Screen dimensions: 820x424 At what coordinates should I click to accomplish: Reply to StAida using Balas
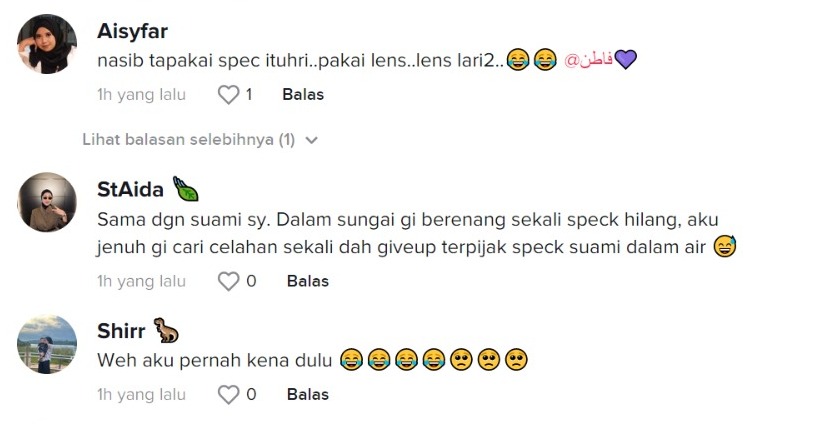307,281
